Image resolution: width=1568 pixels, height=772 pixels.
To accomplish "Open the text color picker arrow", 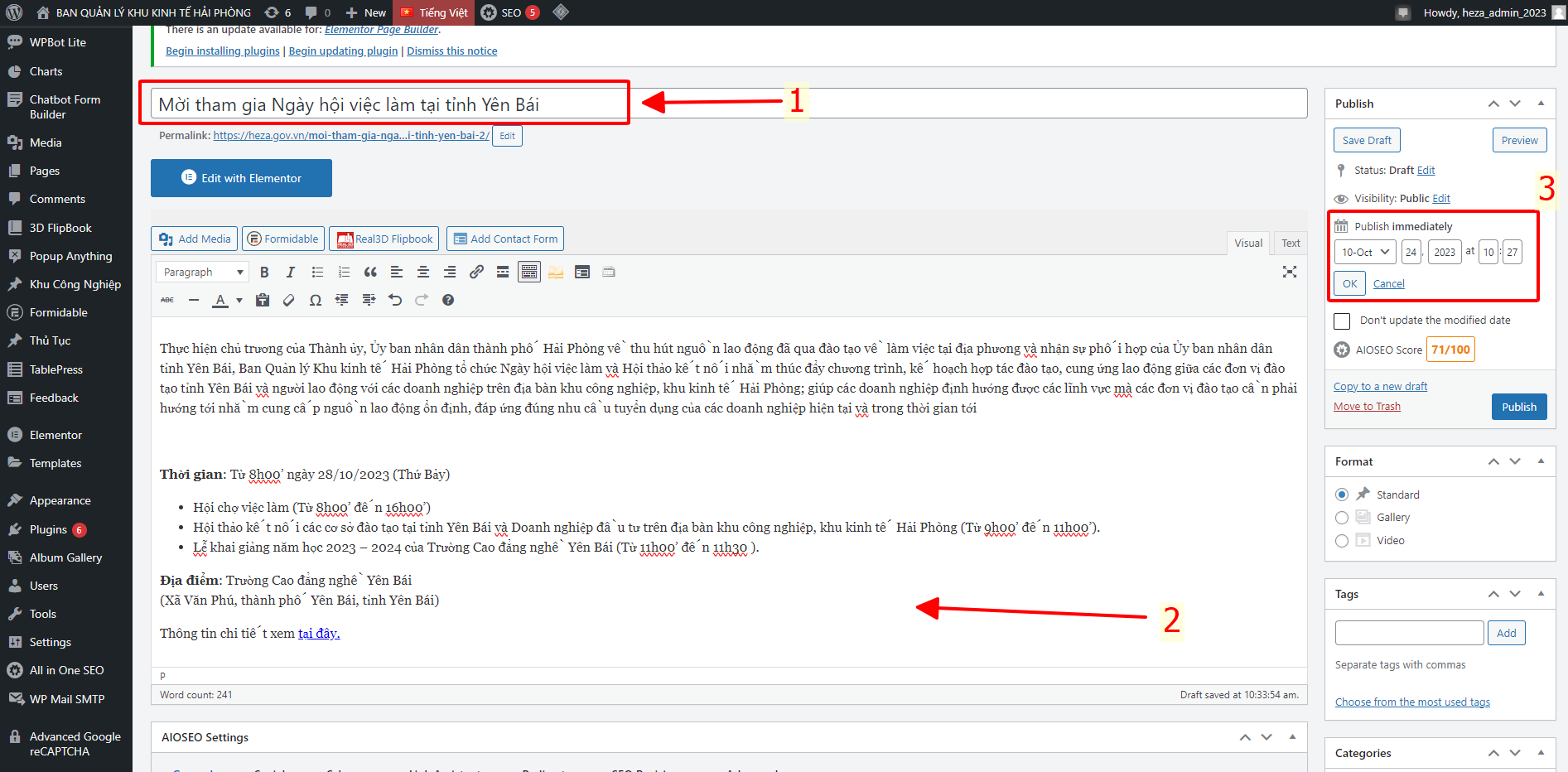I will pos(239,301).
